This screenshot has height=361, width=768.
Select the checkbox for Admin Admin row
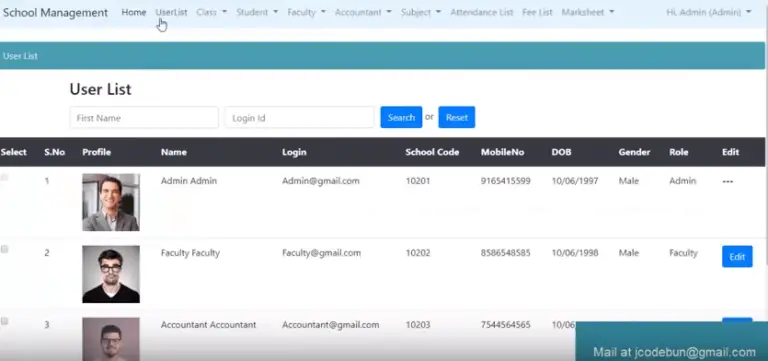click(4, 178)
